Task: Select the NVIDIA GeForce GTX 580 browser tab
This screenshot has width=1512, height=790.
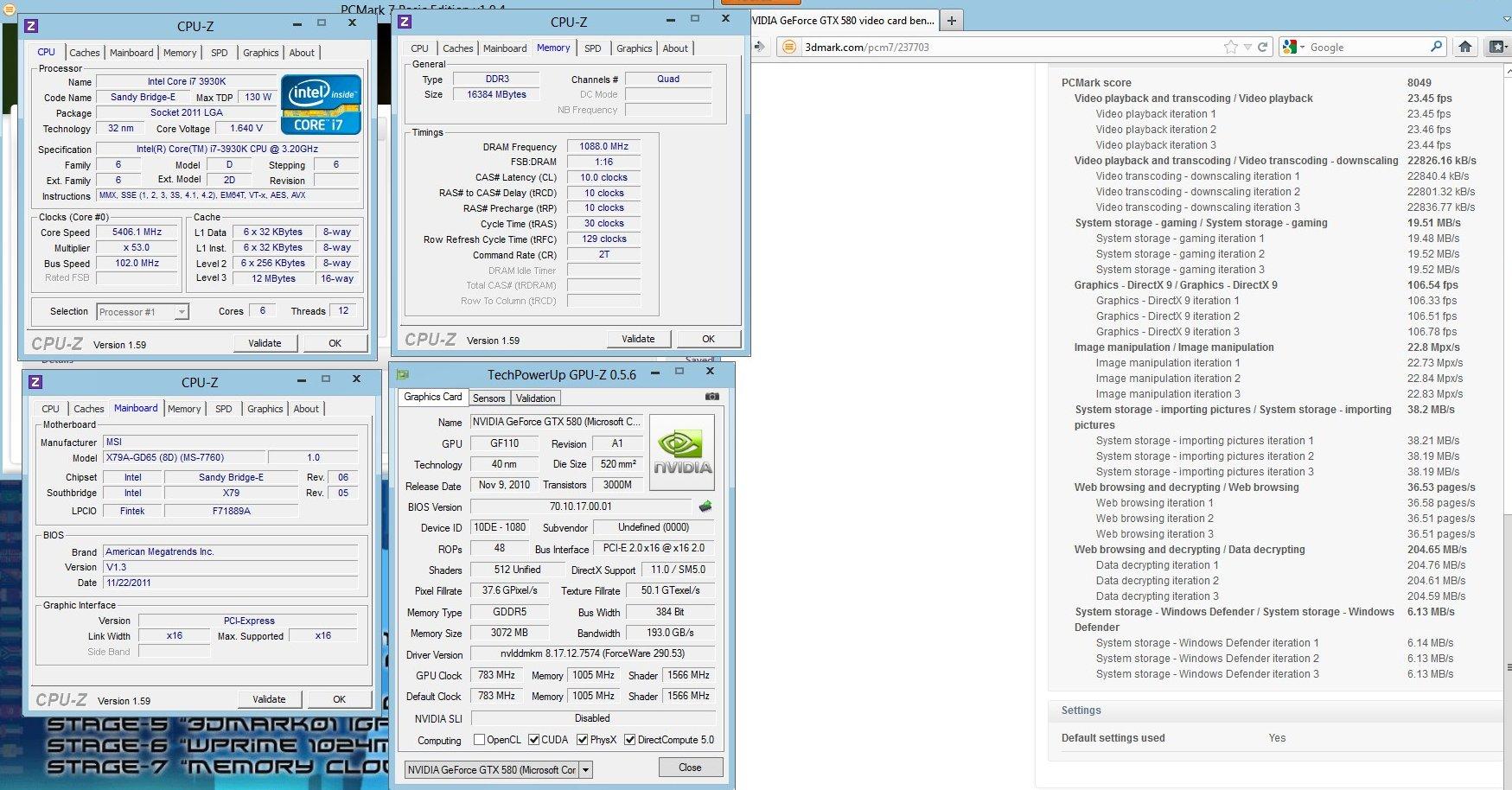Action: (x=844, y=20)
